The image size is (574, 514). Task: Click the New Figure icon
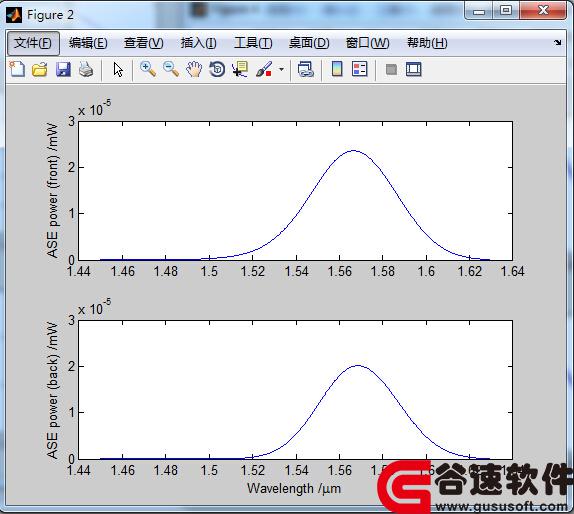[x=17, y=69]
